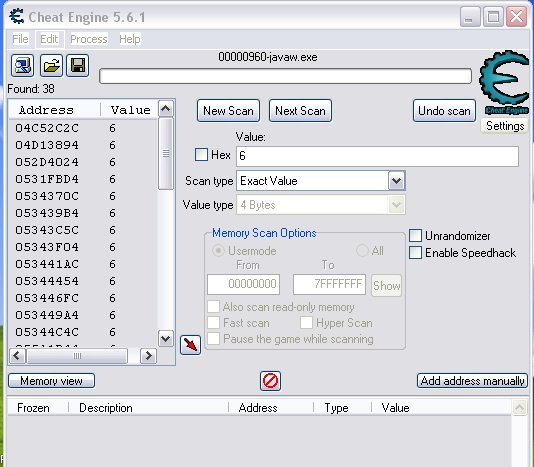Open Settings
This screenshot has width=534, height=467.
tap(505, 126)
